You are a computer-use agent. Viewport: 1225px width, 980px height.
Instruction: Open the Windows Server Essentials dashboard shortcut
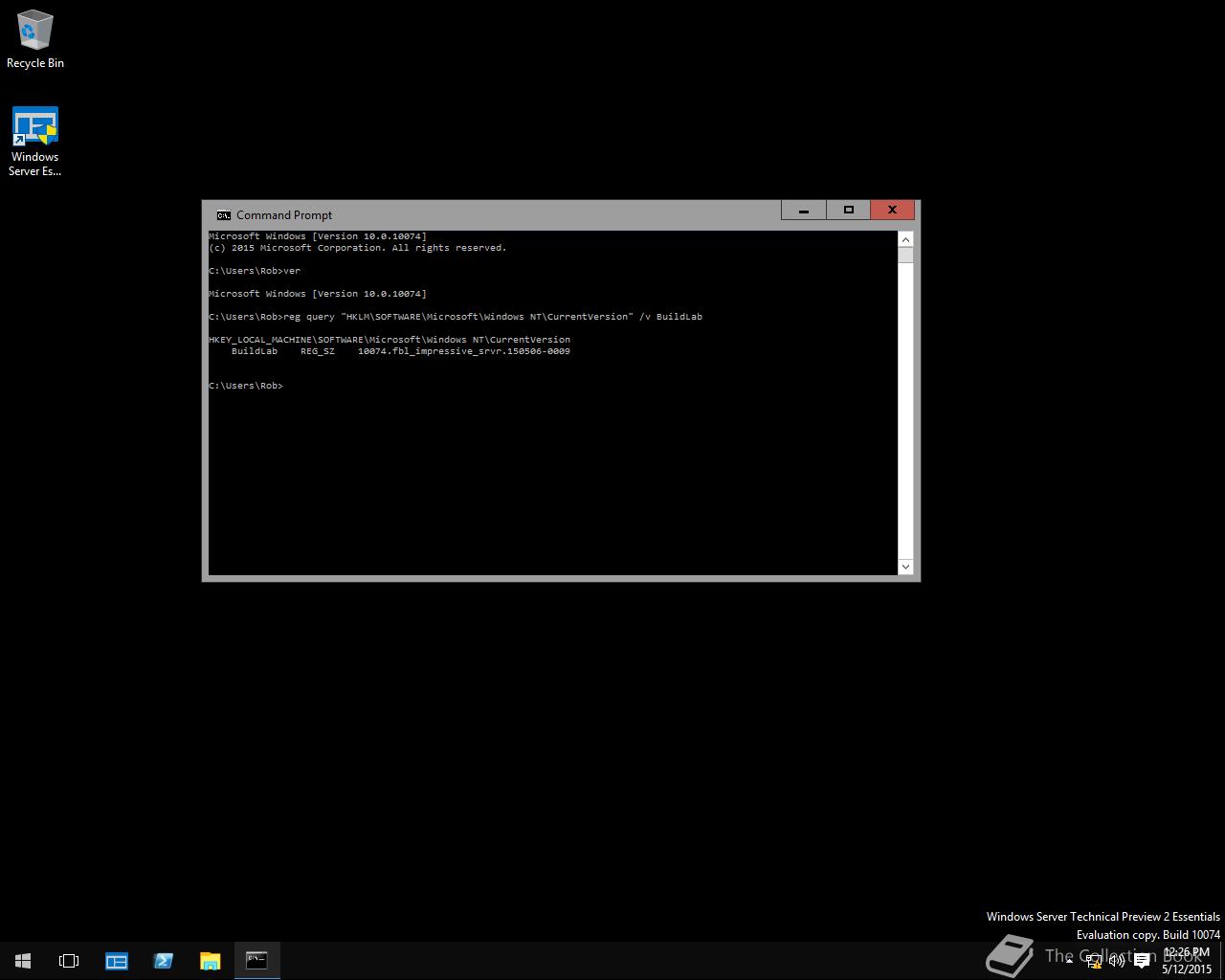tap(34, 142)
